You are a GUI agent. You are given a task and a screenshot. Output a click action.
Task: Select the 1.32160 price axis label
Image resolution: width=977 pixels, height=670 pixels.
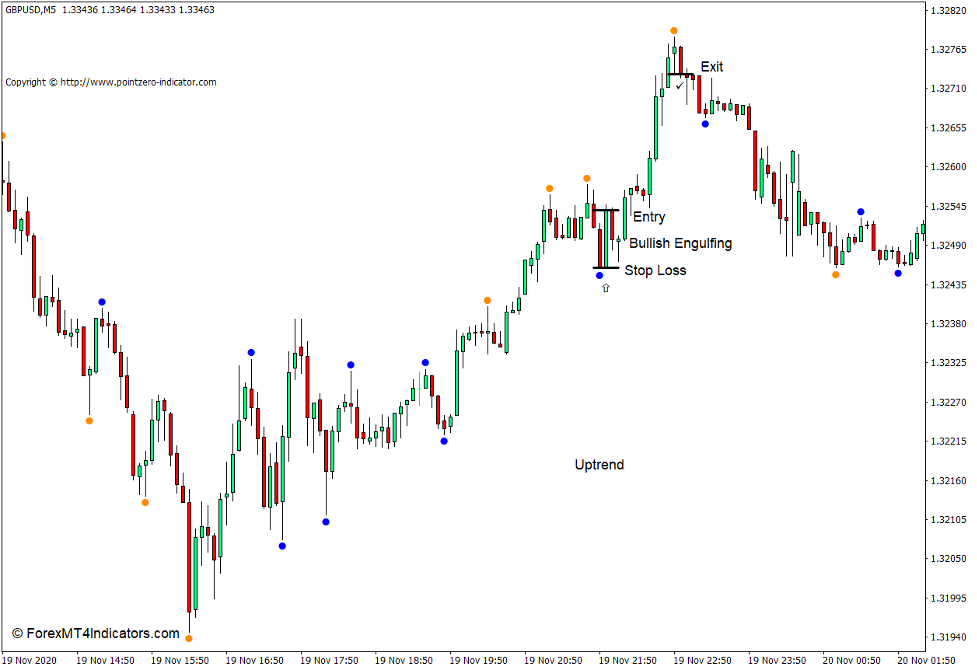tap(948, 481)
